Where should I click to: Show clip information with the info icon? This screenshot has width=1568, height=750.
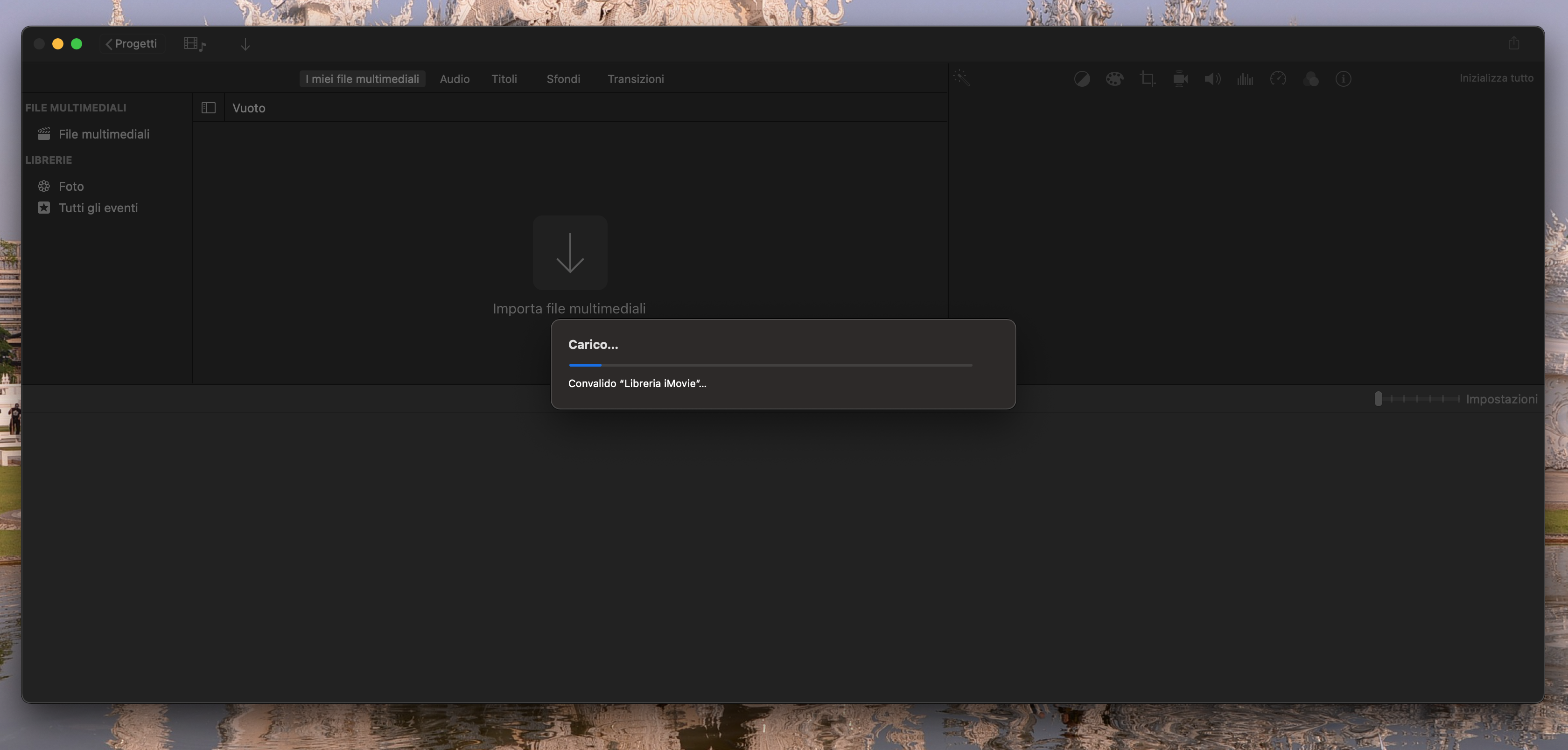1344,78
